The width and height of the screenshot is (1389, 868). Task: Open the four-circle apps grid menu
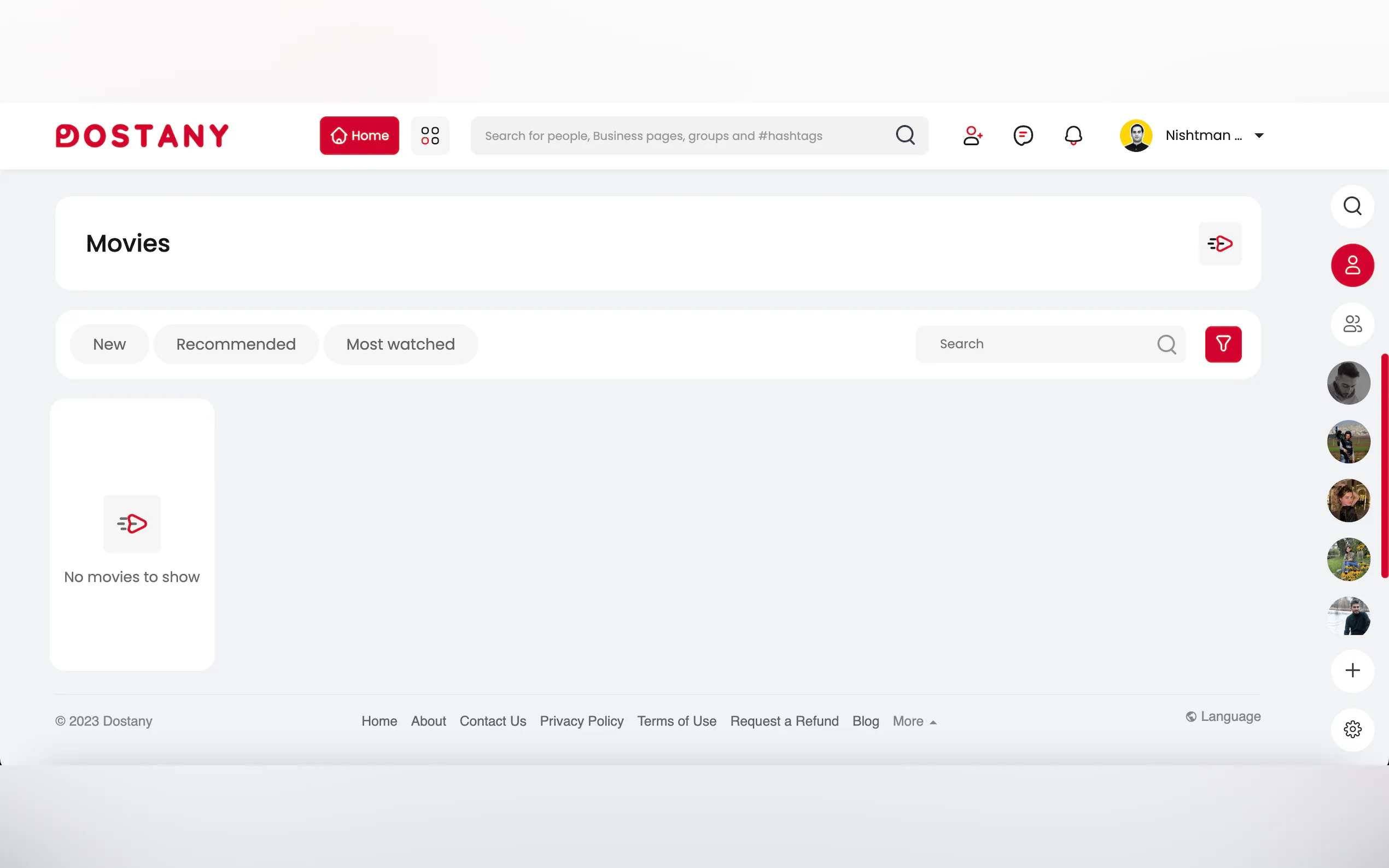click(430, 136)
